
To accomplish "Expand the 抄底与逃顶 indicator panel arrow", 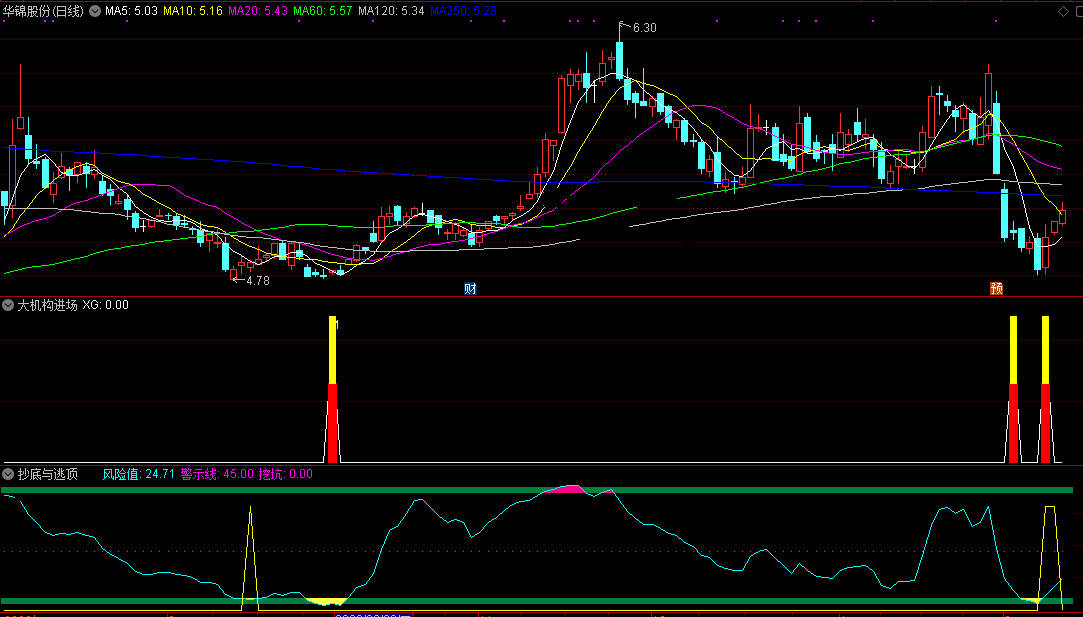I will click(9, 474).
